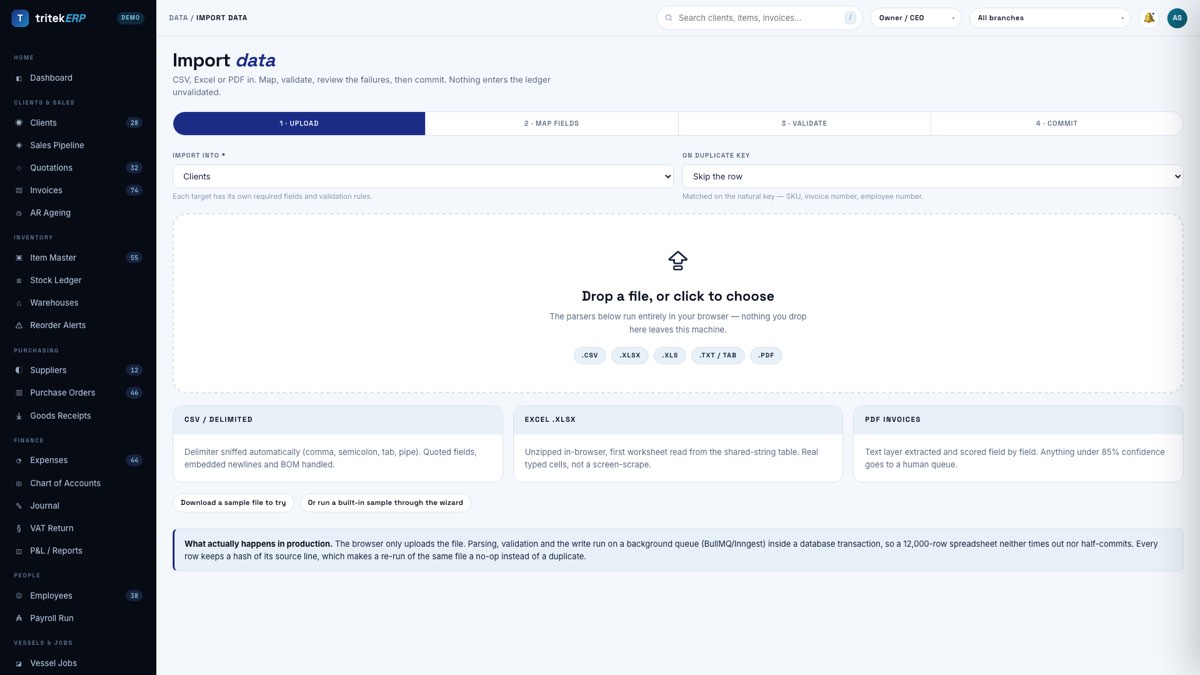The image size is (1200, 675).
Task: Click the Quotations sidebar icon
Action: click(x=19, y=168)
